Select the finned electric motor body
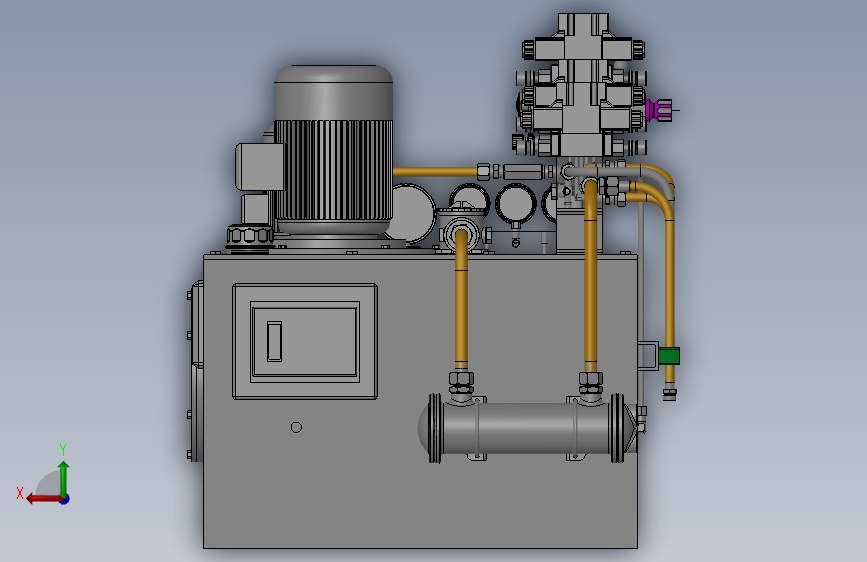 333,169
